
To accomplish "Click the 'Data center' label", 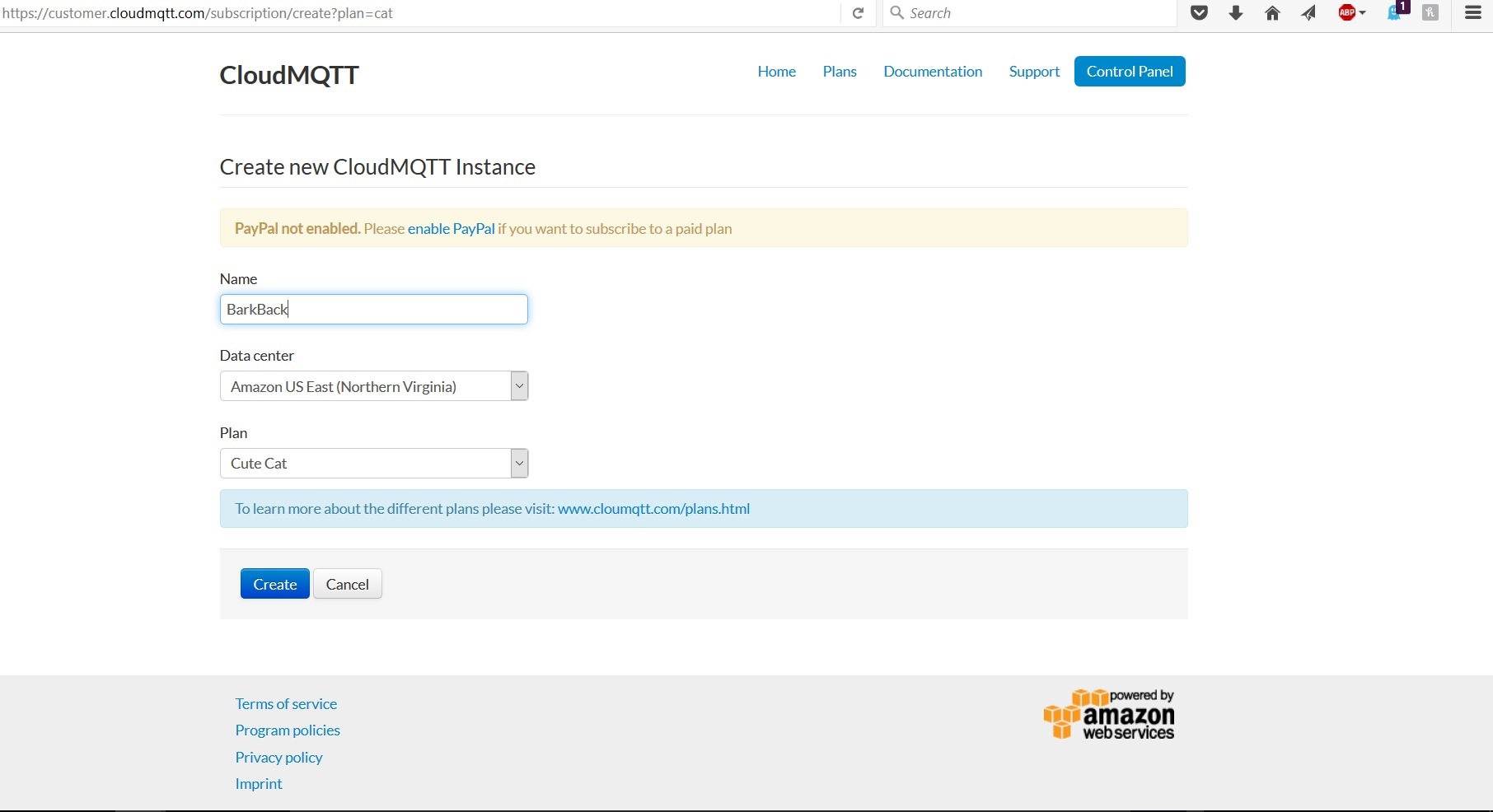I will click(257, 356).
